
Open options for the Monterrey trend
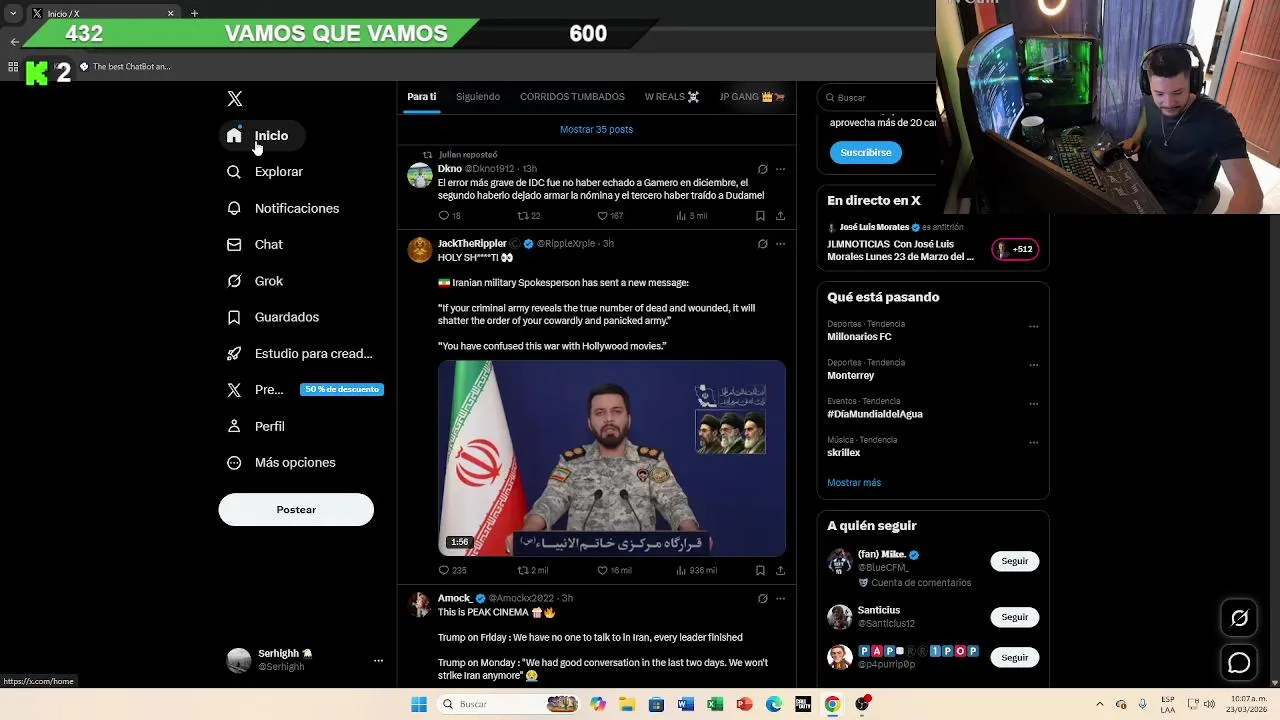[1034, 365]
